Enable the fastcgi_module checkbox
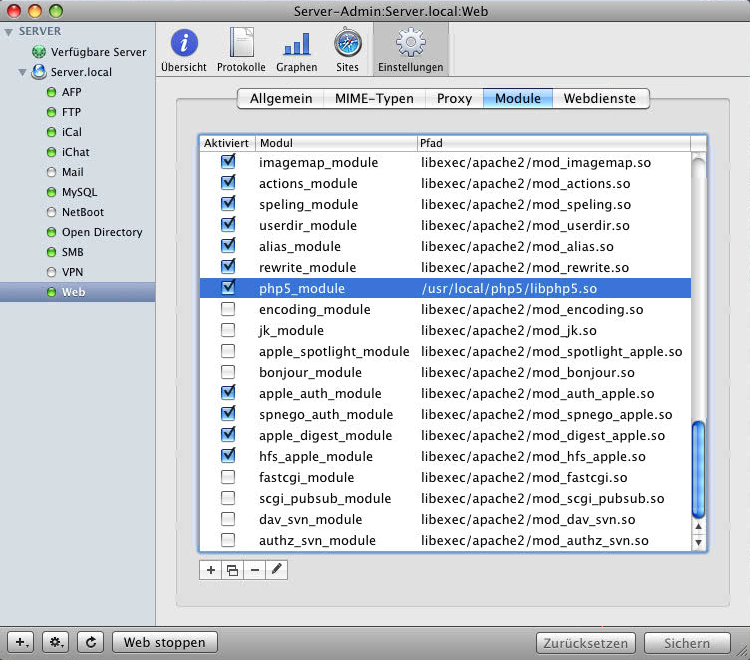This screenshot has height=660, width=750. 228,477
